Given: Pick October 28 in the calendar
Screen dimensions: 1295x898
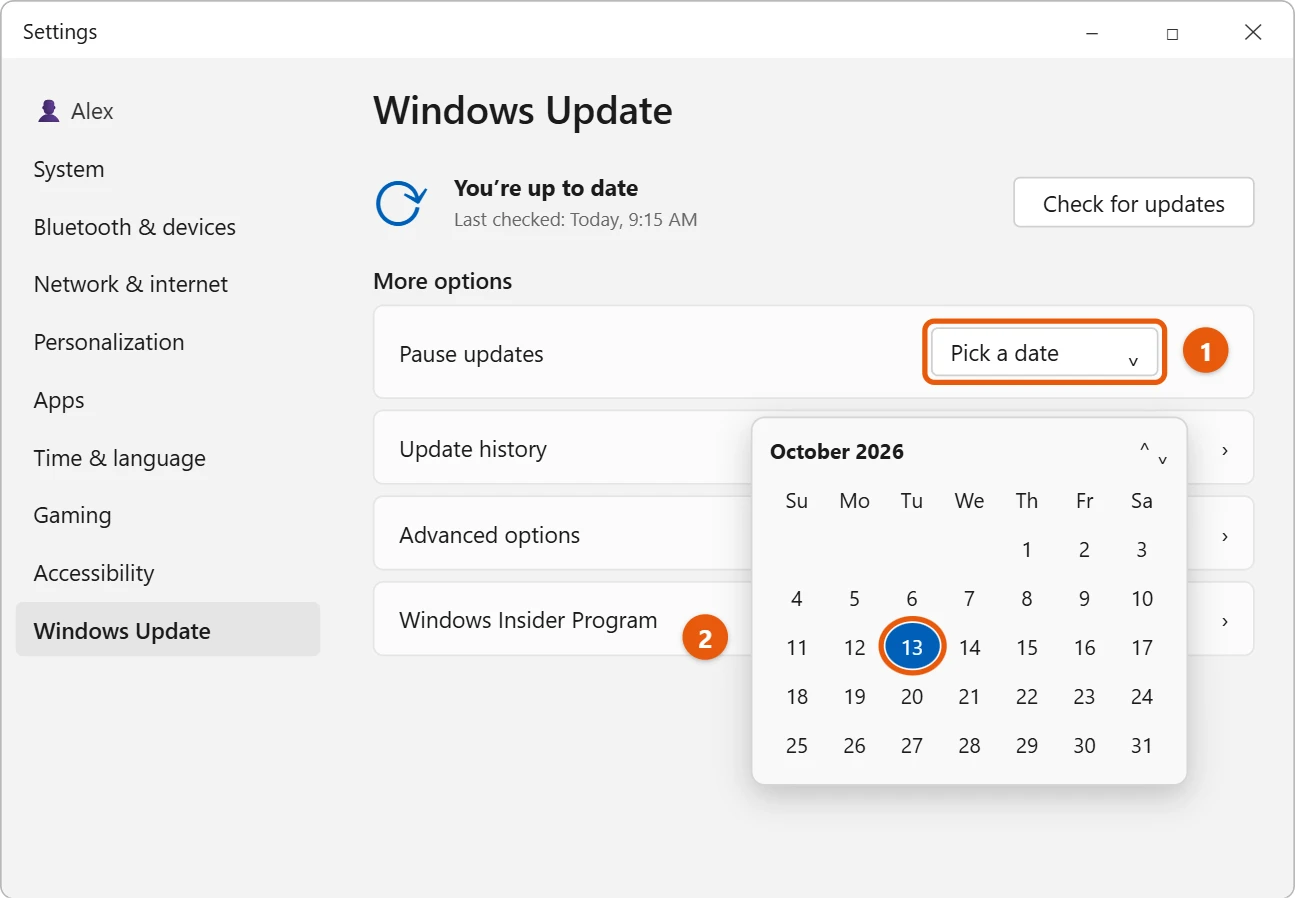Looking at the screenshot, I should click(x=969, y=745).
